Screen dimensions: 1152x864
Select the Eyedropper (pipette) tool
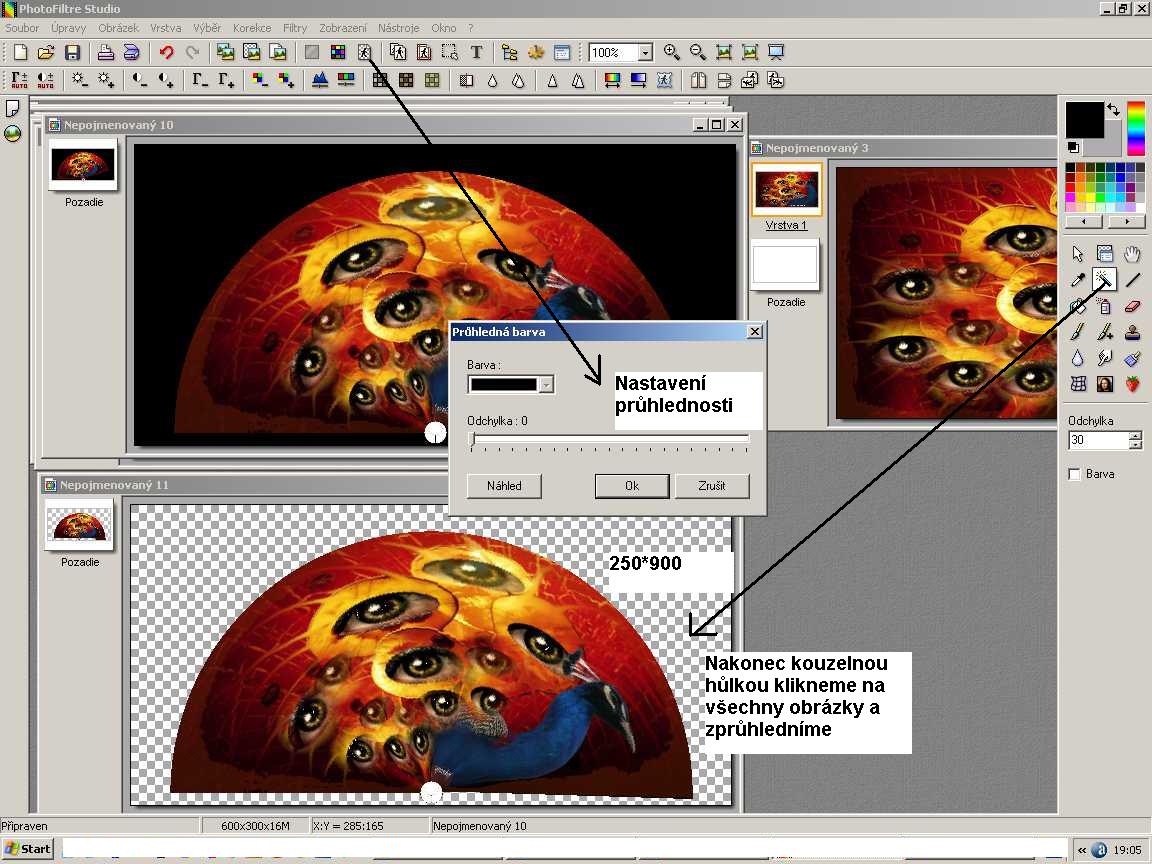click(1078, 280)
